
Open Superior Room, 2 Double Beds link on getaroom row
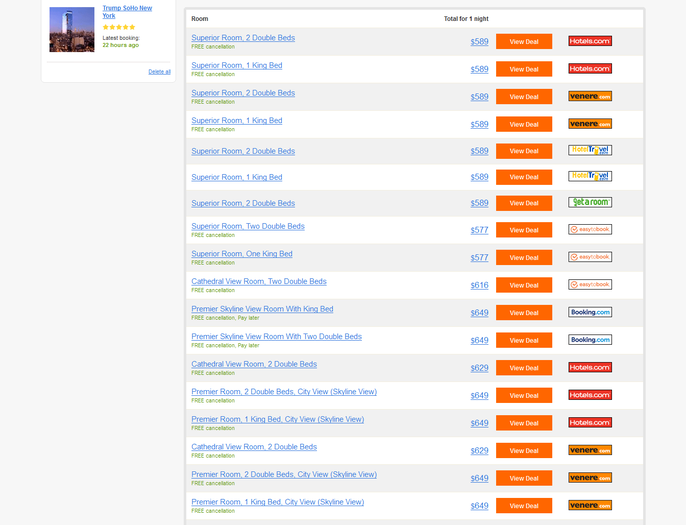point(243,203)
